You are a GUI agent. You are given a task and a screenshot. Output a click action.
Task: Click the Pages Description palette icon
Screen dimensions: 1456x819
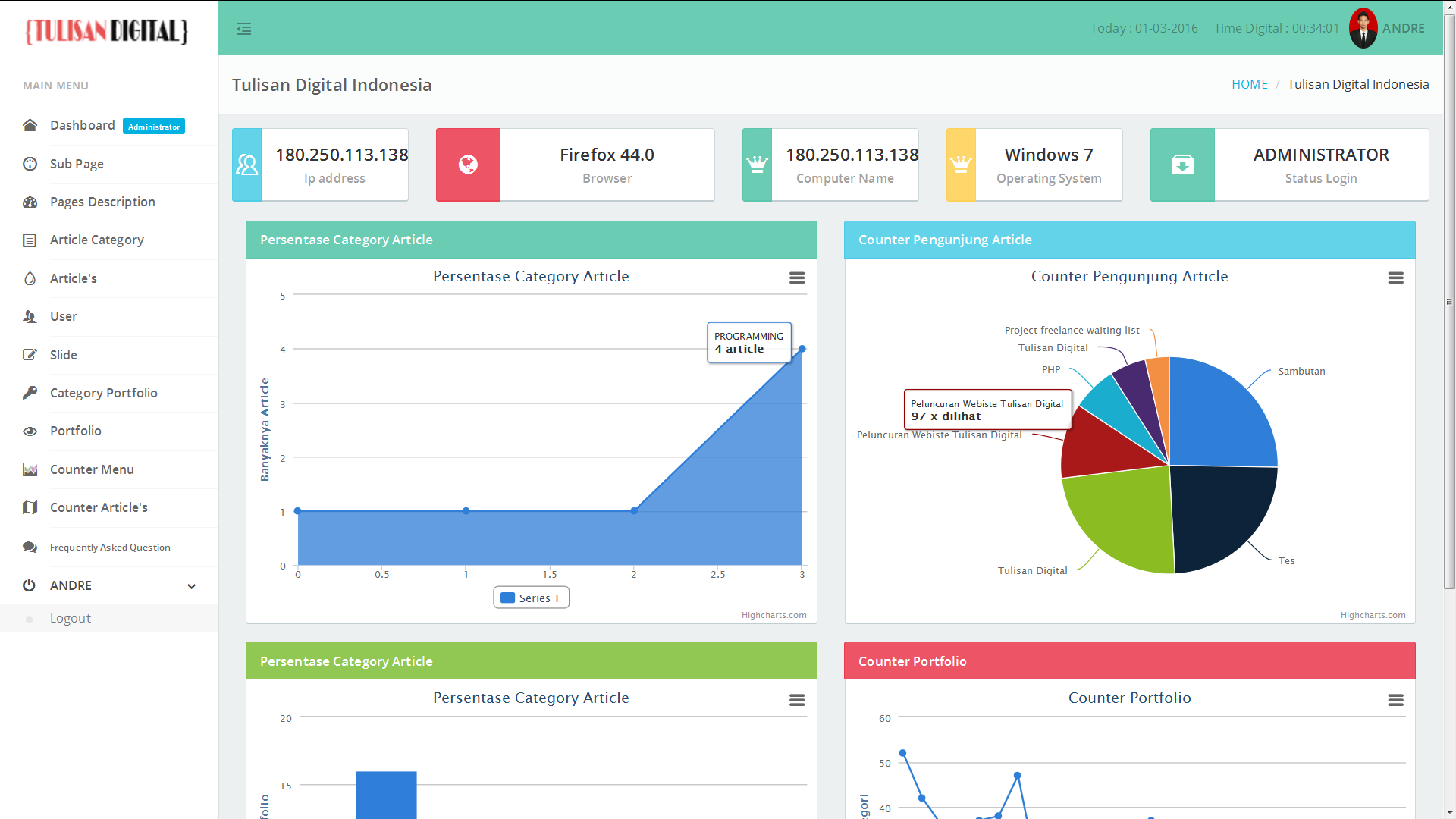tap(30, 202)
